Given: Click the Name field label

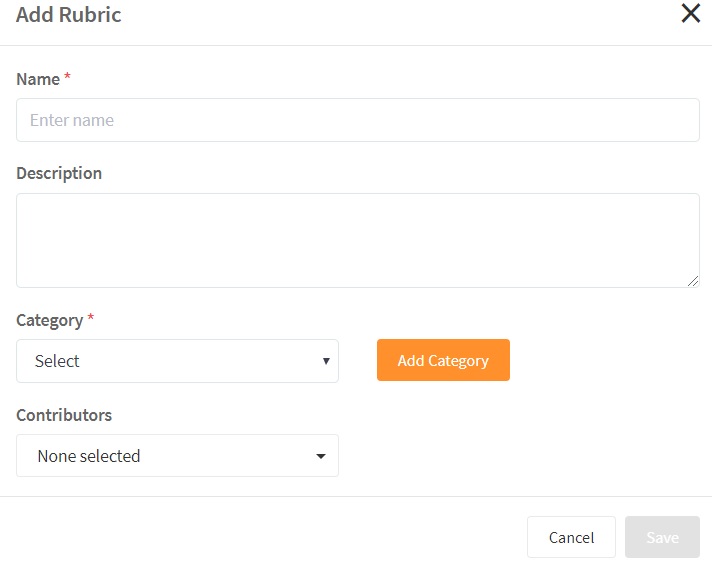Looking at the screenshot, I should [x=38, y=79].
